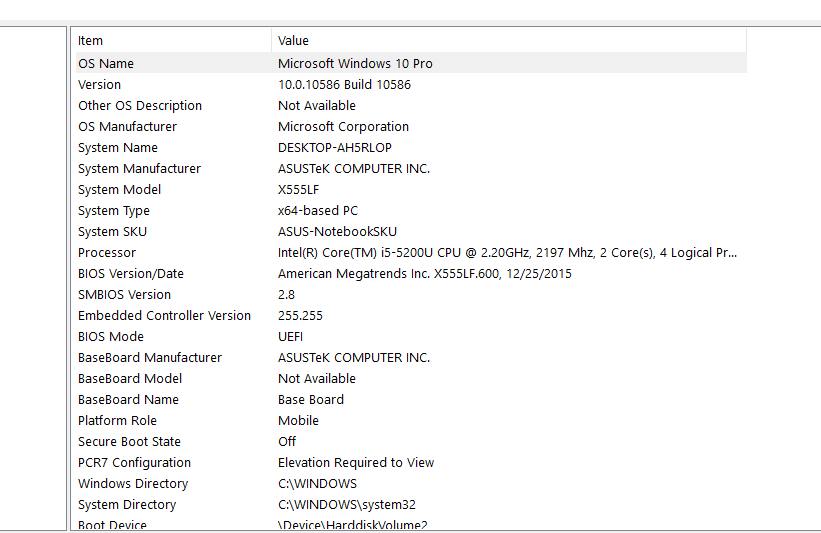Image resolution: width=821 pixels, height=533 pixels.
Task: Select the System Model row
Action: (x=411, y=190)
